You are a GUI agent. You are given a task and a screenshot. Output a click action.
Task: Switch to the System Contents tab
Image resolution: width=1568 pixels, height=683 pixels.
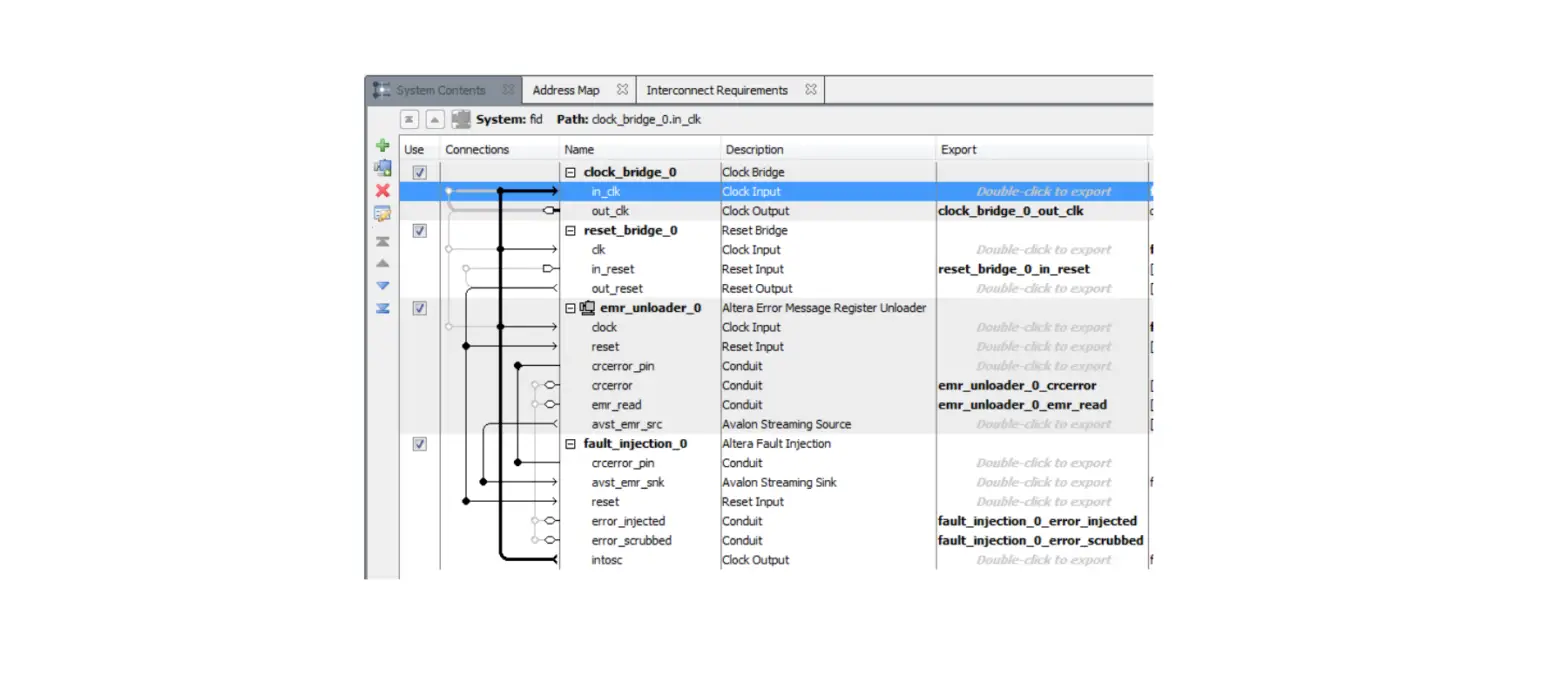tap(440, 90)
